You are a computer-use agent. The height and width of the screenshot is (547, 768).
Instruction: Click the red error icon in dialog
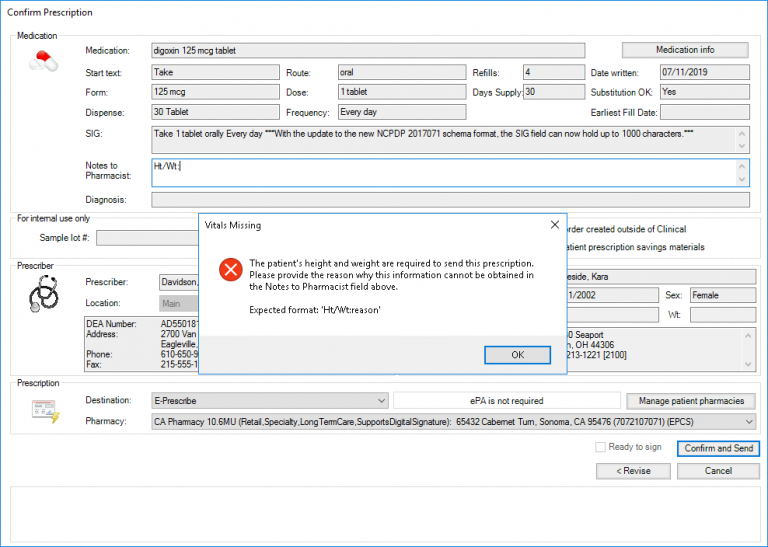231,268
